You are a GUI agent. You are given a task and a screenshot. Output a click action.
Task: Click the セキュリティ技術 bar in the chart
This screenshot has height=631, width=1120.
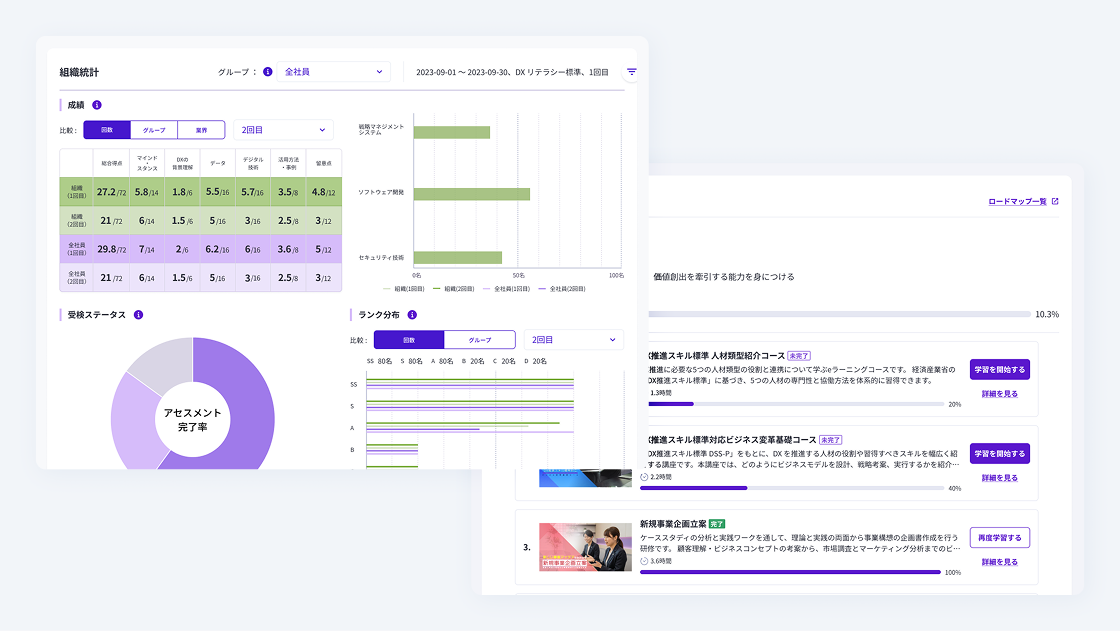[458, 257]
